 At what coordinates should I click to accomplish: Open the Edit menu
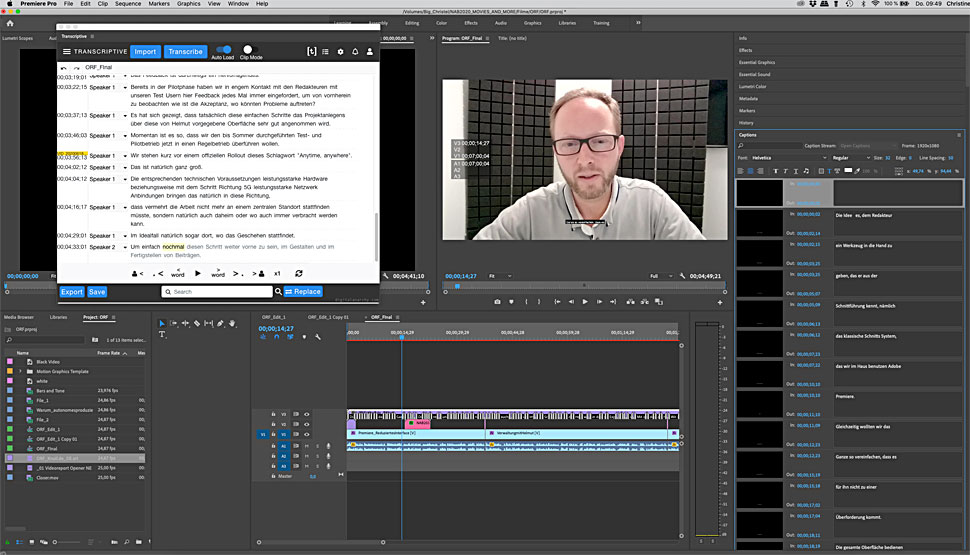click(85, 4)
